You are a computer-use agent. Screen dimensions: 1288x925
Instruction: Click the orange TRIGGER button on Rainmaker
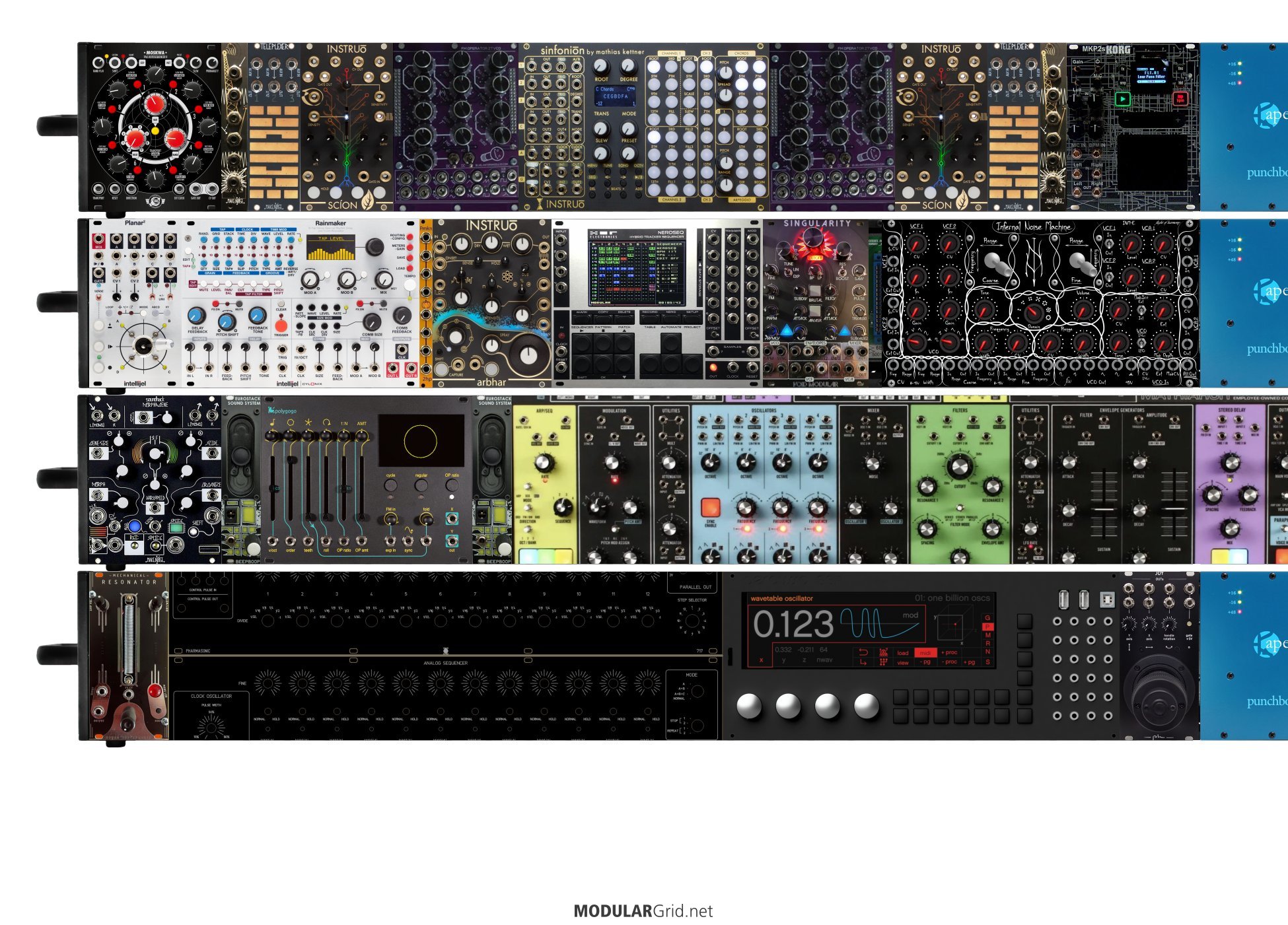point(281,325)
